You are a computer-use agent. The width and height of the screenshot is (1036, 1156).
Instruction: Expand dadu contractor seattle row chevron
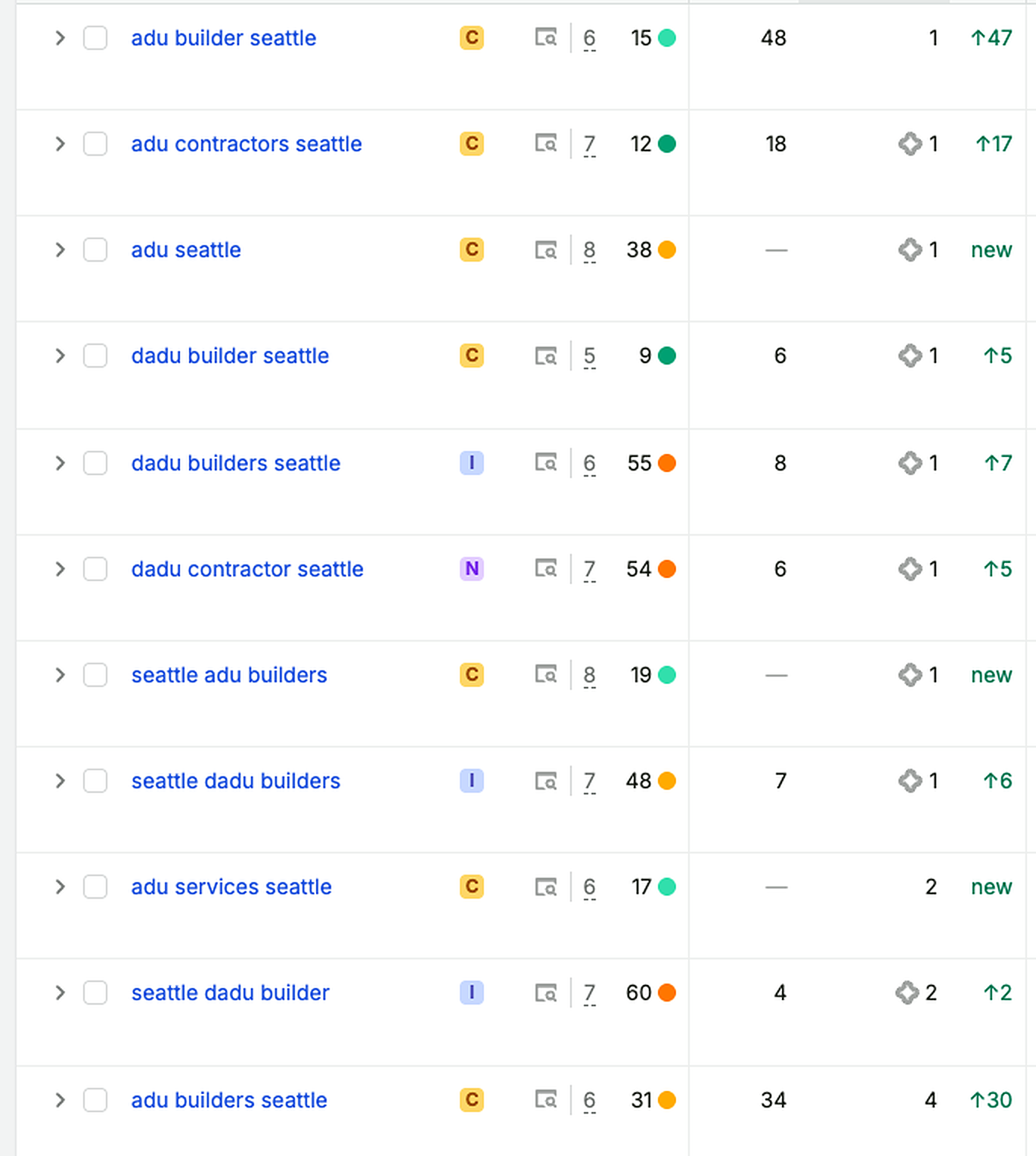pos(60,569)
